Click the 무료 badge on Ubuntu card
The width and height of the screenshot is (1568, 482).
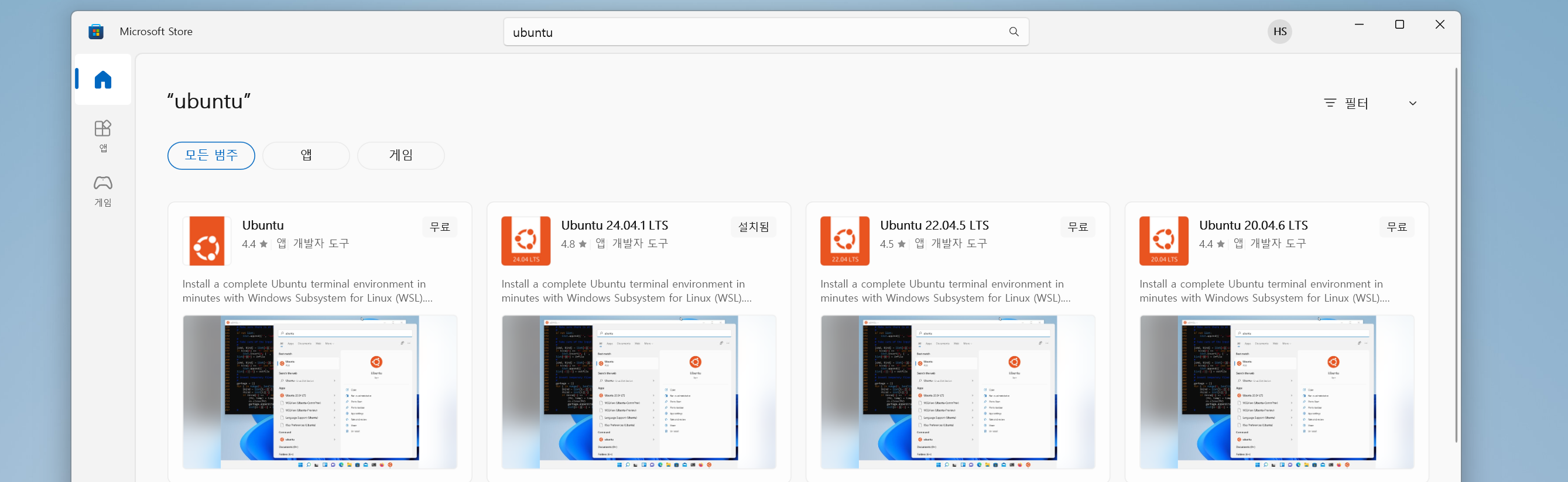point(440,227)
